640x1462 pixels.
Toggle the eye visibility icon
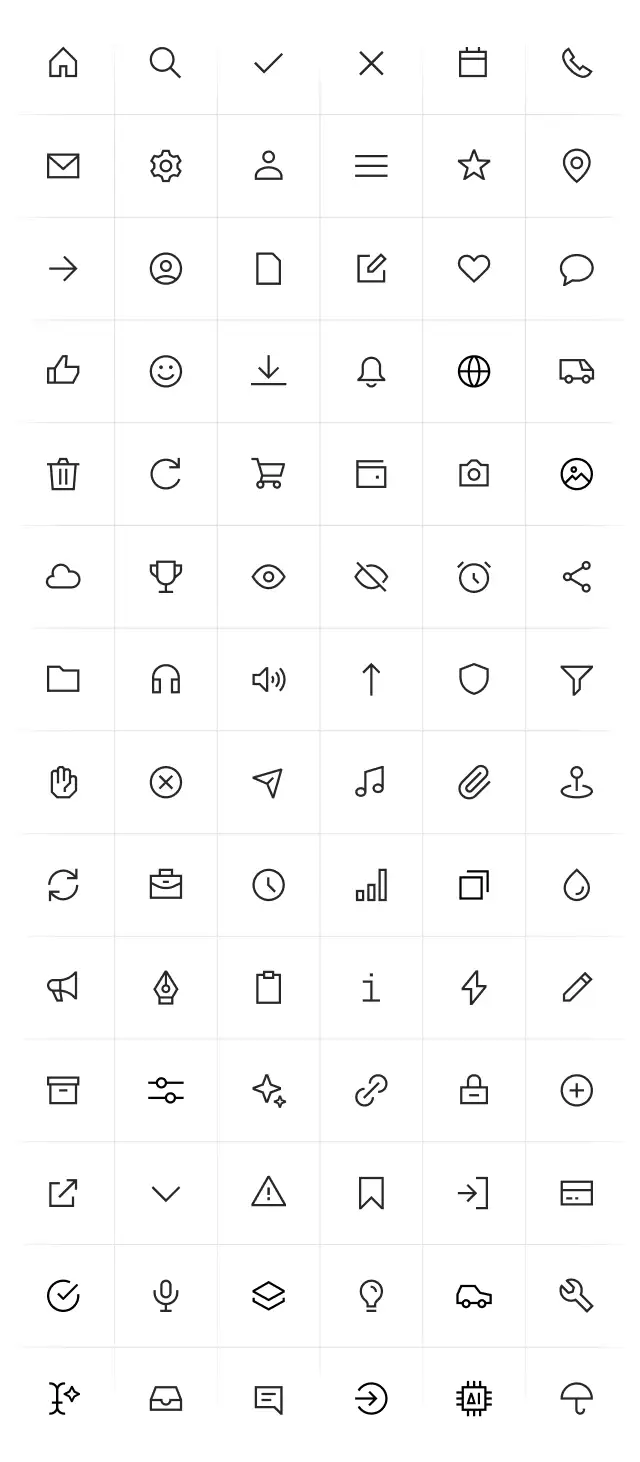click(x=269, y=577)
